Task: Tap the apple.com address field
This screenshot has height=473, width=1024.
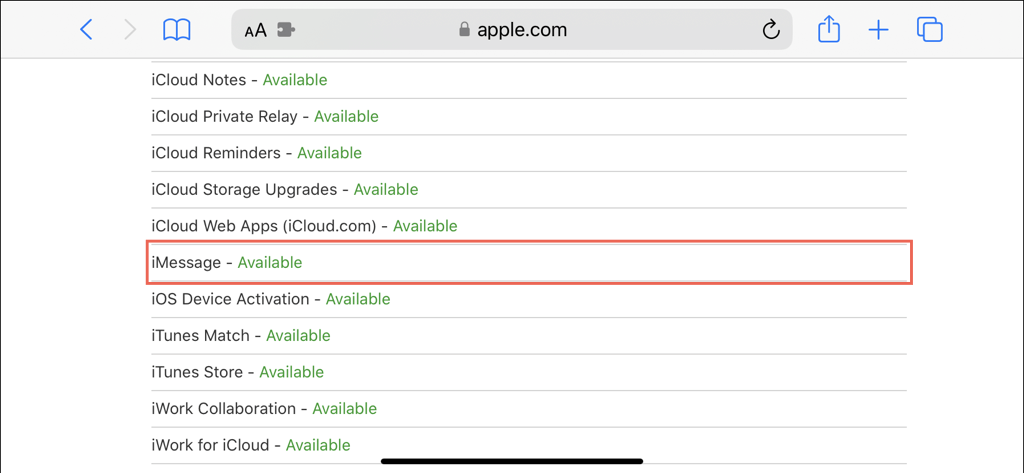Action: pos(512,29)
